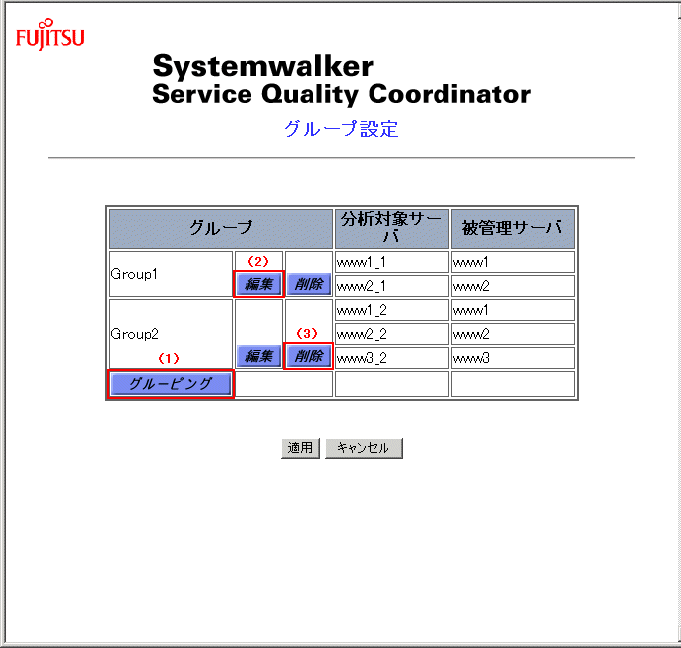Select the www1_1 analysis target cell
Screen dimensions: 681x648
(x=391, y=262)
